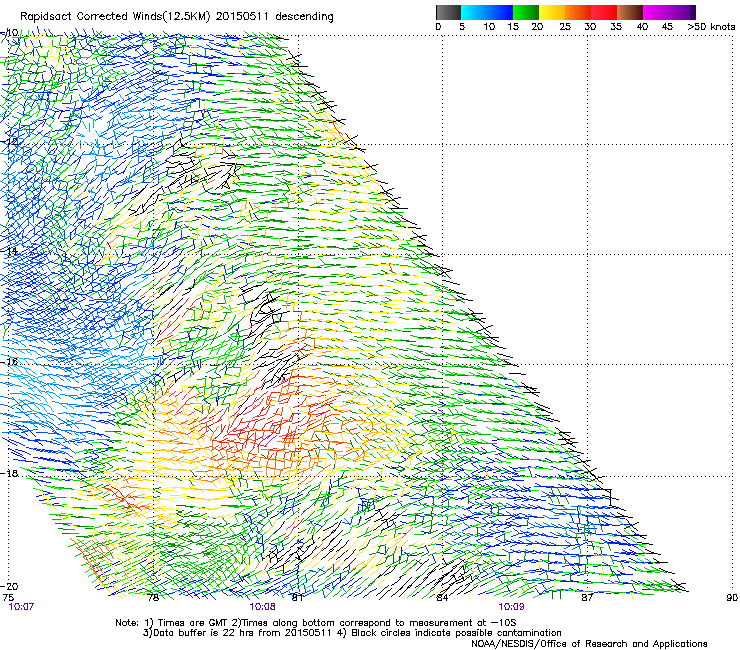
Task: Click the '35' legend scale label
Action: coord(616,26)
